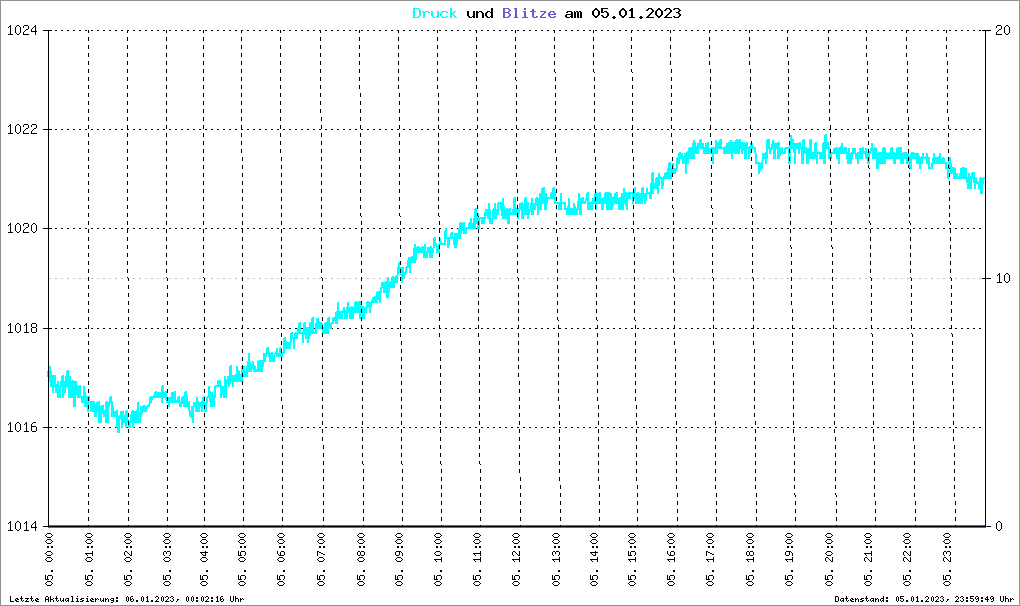Click the word 'Druck' in the title
This screenshot has height=606, width=1020.
(435, 13)
